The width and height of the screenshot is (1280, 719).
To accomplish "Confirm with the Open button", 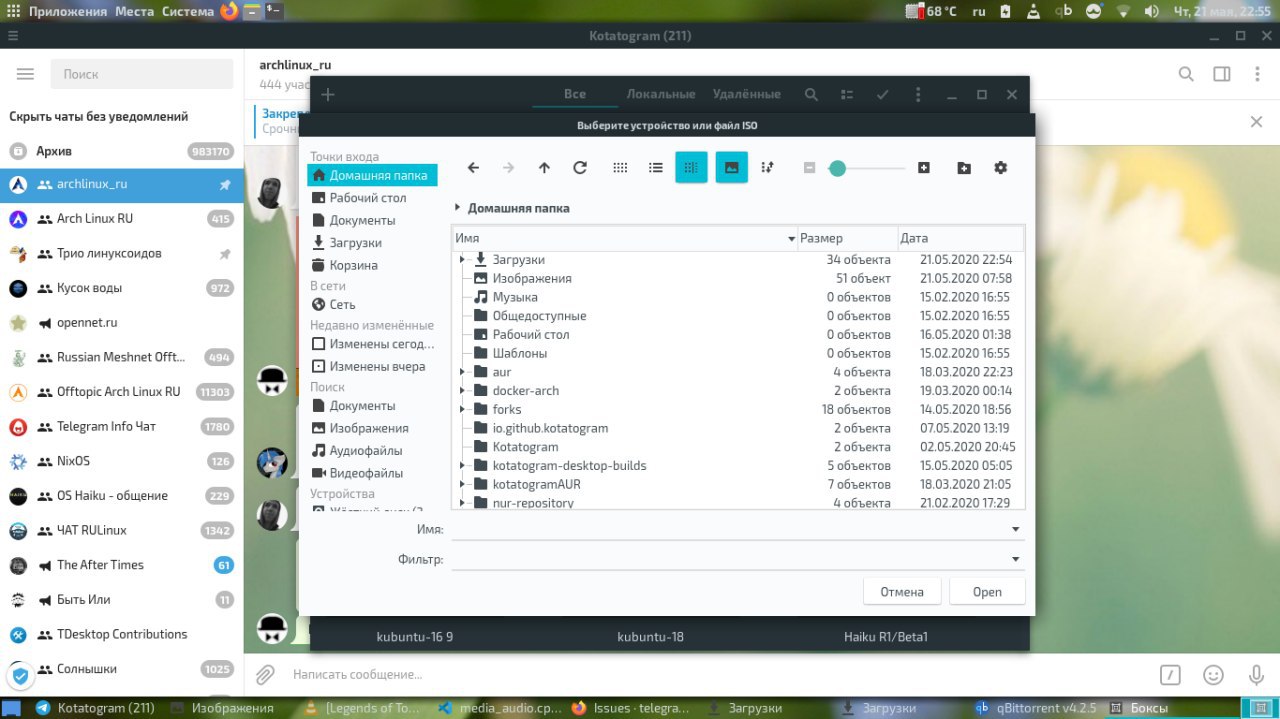I will [987, 592].
